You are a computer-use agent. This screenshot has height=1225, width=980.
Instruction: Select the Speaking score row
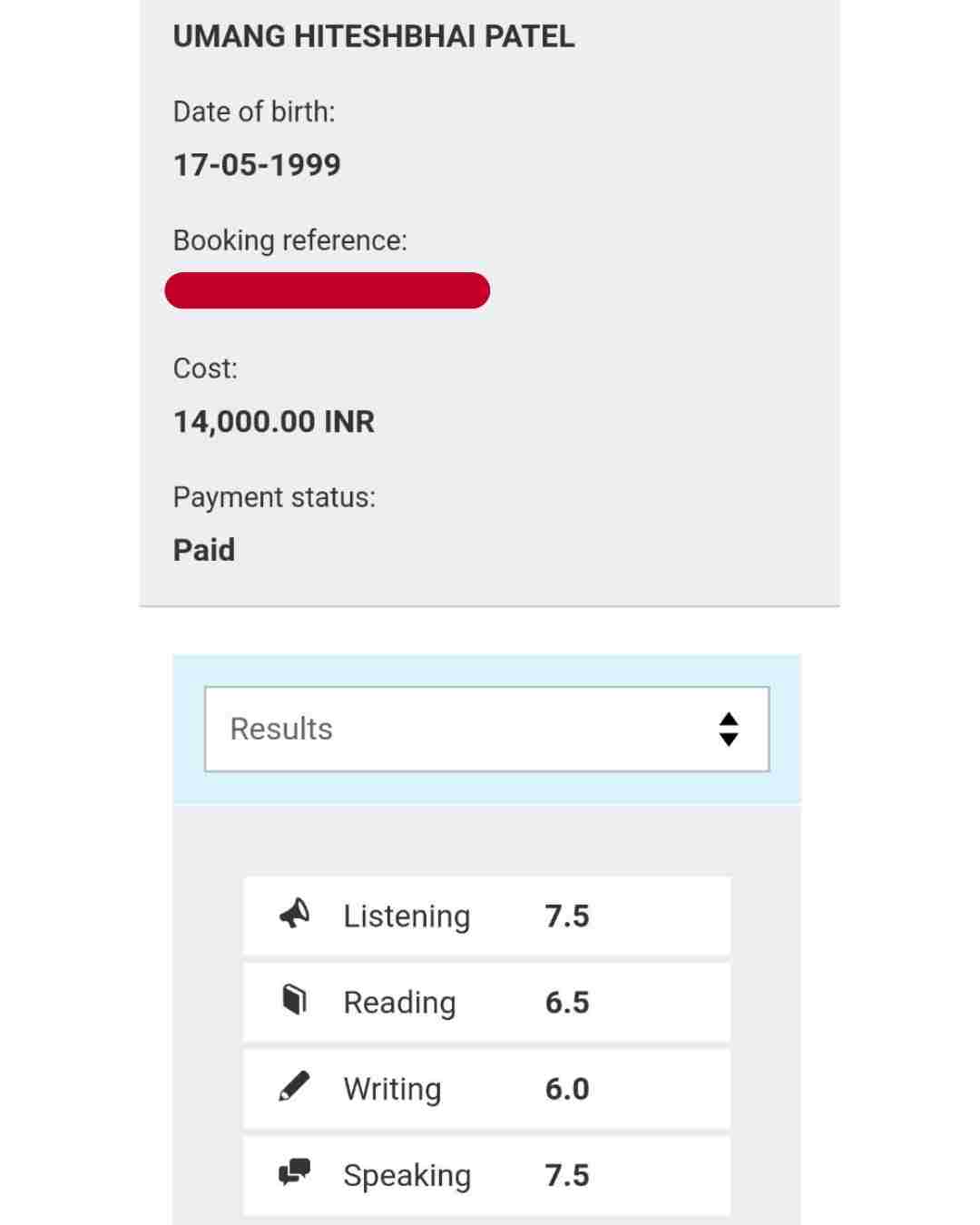coord(486,1175)
